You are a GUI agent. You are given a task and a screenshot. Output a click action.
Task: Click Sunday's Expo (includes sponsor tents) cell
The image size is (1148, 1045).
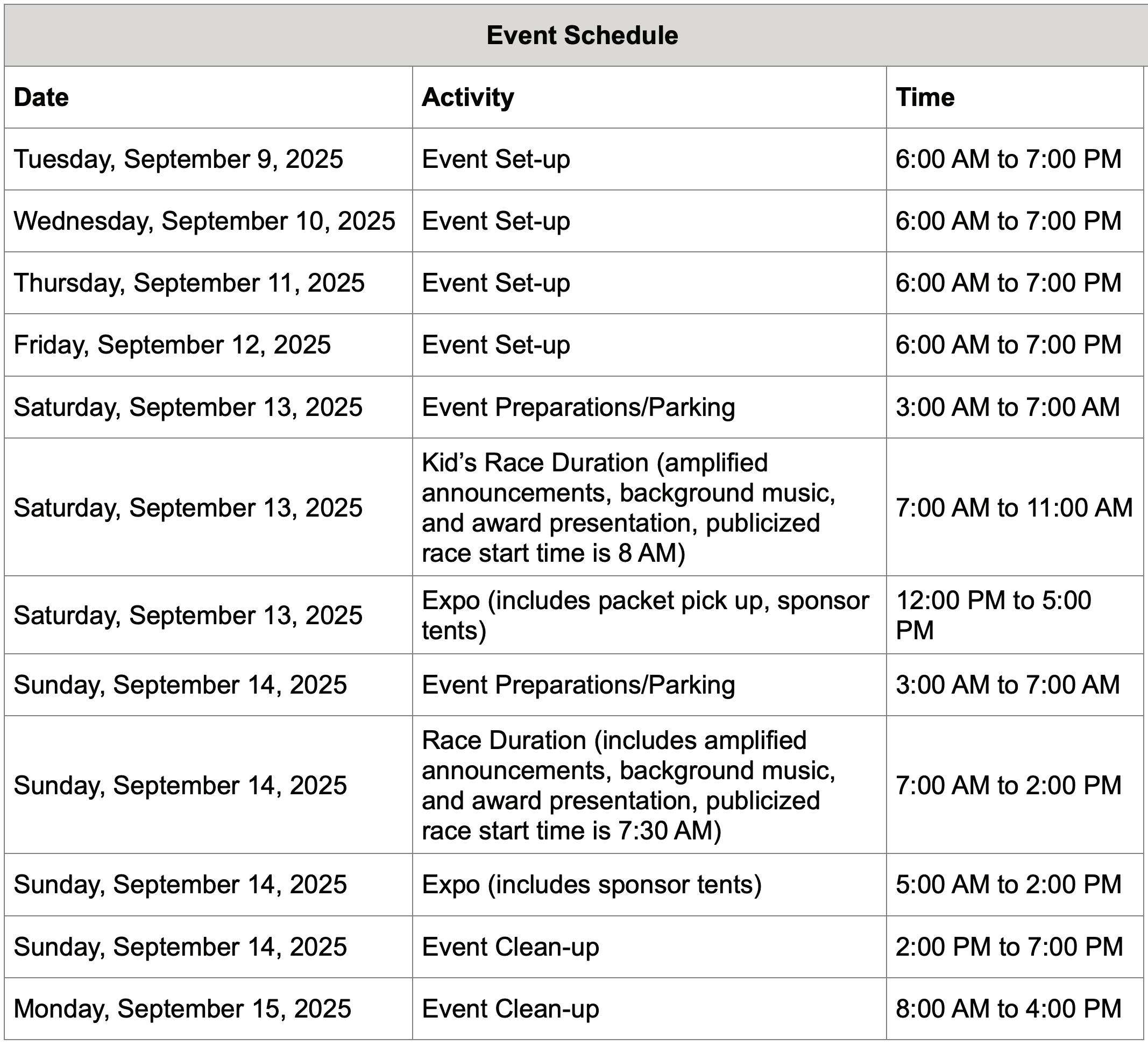click(591, 885)
